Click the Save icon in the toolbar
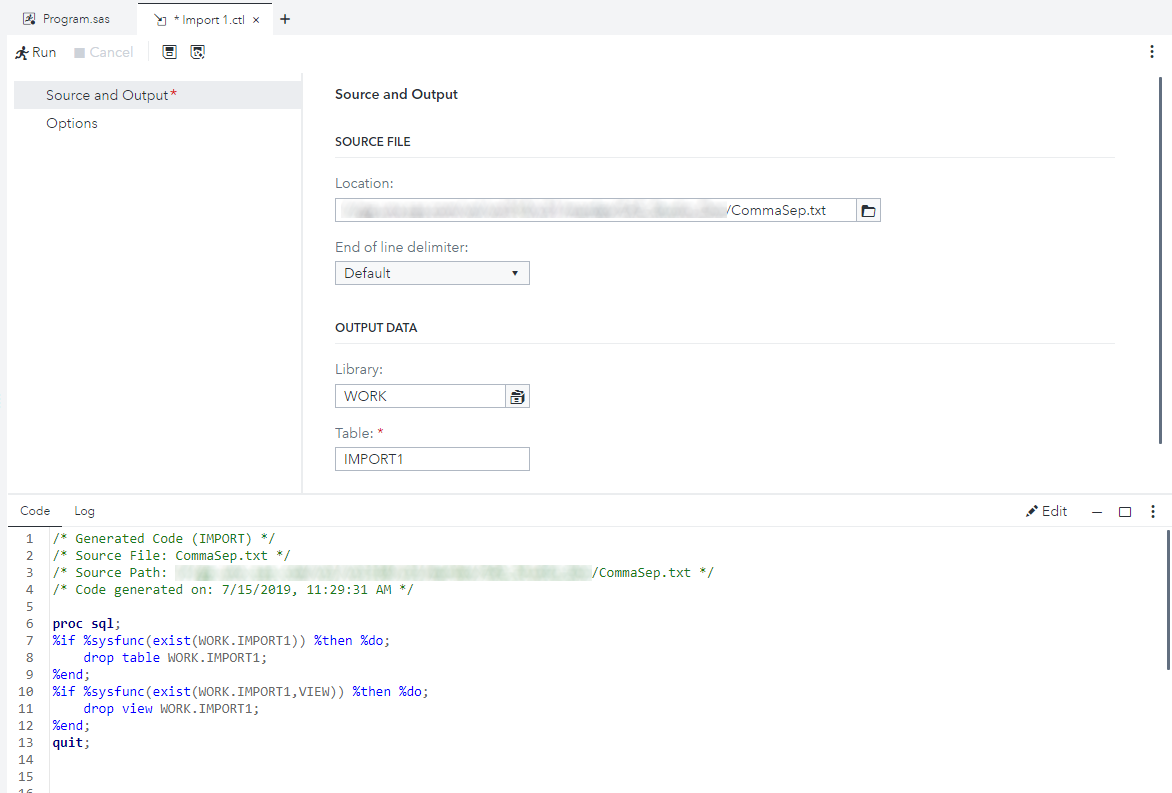The image size is (1172, 793). click(x=170, y=52)
